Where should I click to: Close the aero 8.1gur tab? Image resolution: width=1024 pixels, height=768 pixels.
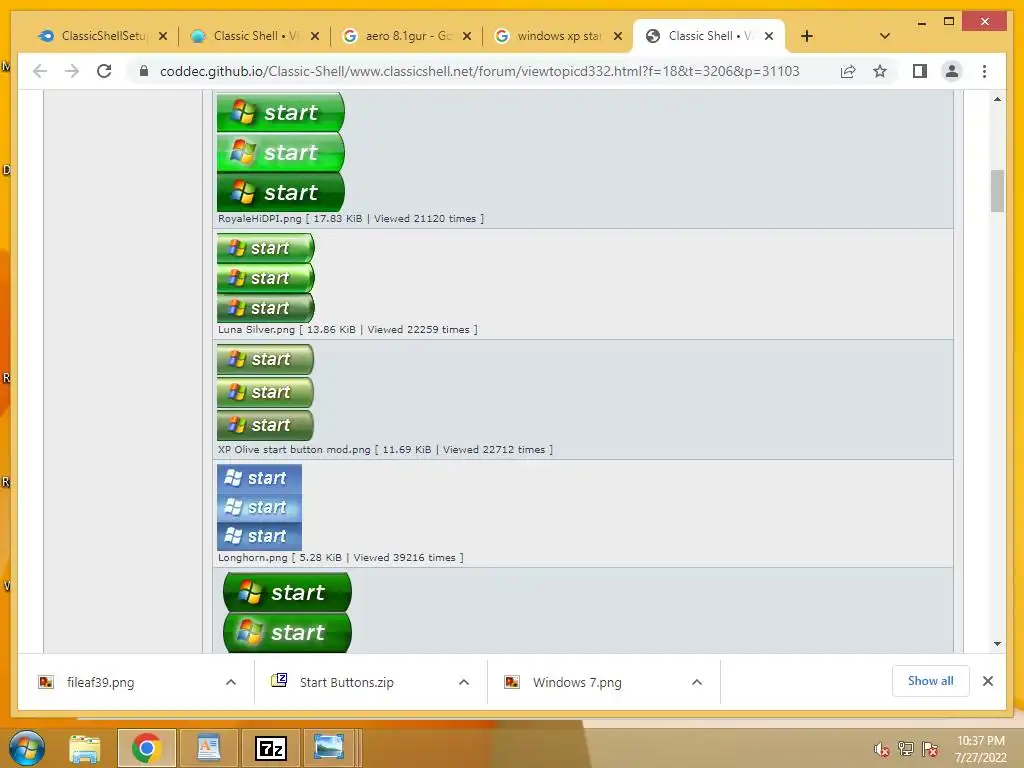[x=466, y=36]
